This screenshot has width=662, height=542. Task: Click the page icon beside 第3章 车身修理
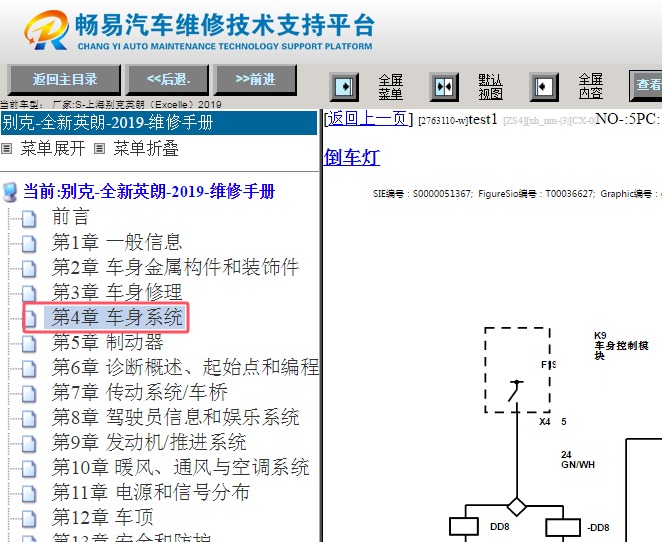click(29, 293)
